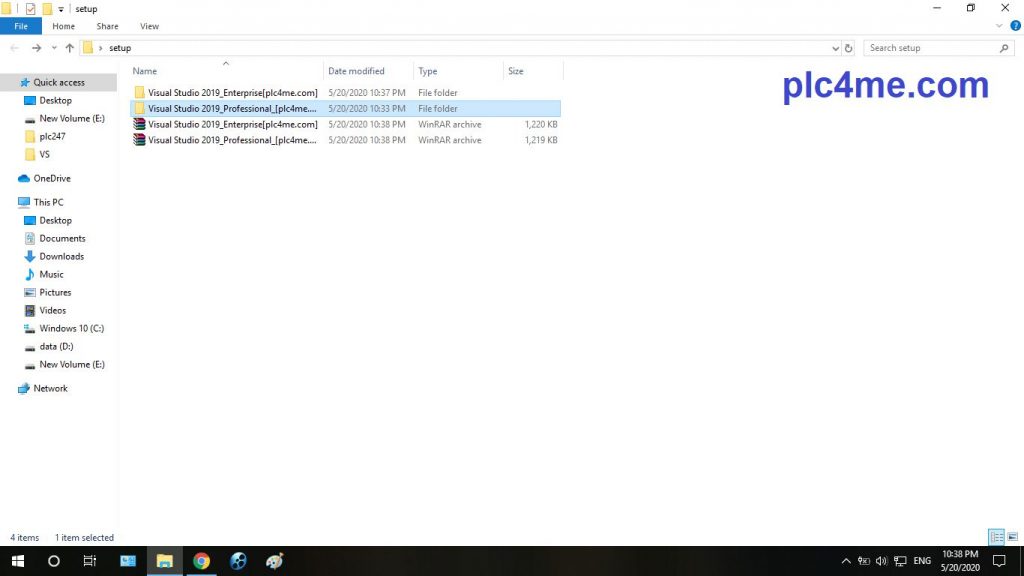This screenshot has height=576, width=1024.
Task: Open Google Chrome from the taskbar
Action: pos(201,561)
